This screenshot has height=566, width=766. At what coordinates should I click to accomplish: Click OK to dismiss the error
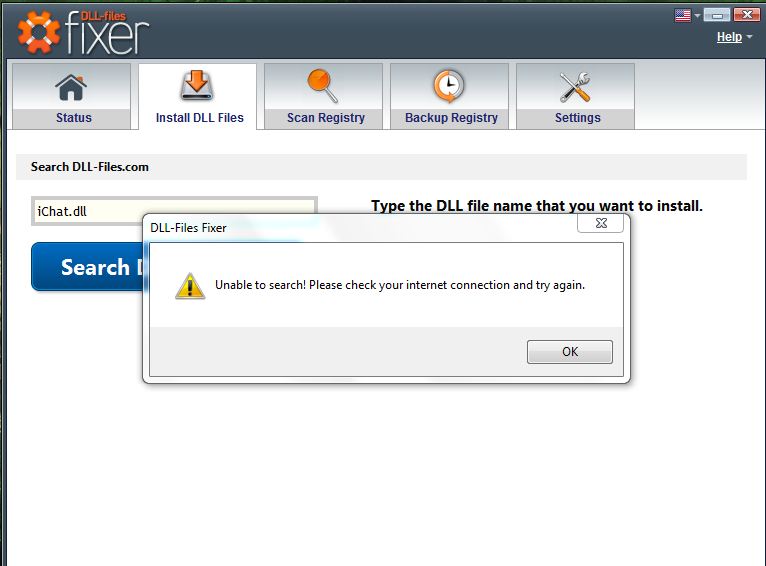point(570,352)
